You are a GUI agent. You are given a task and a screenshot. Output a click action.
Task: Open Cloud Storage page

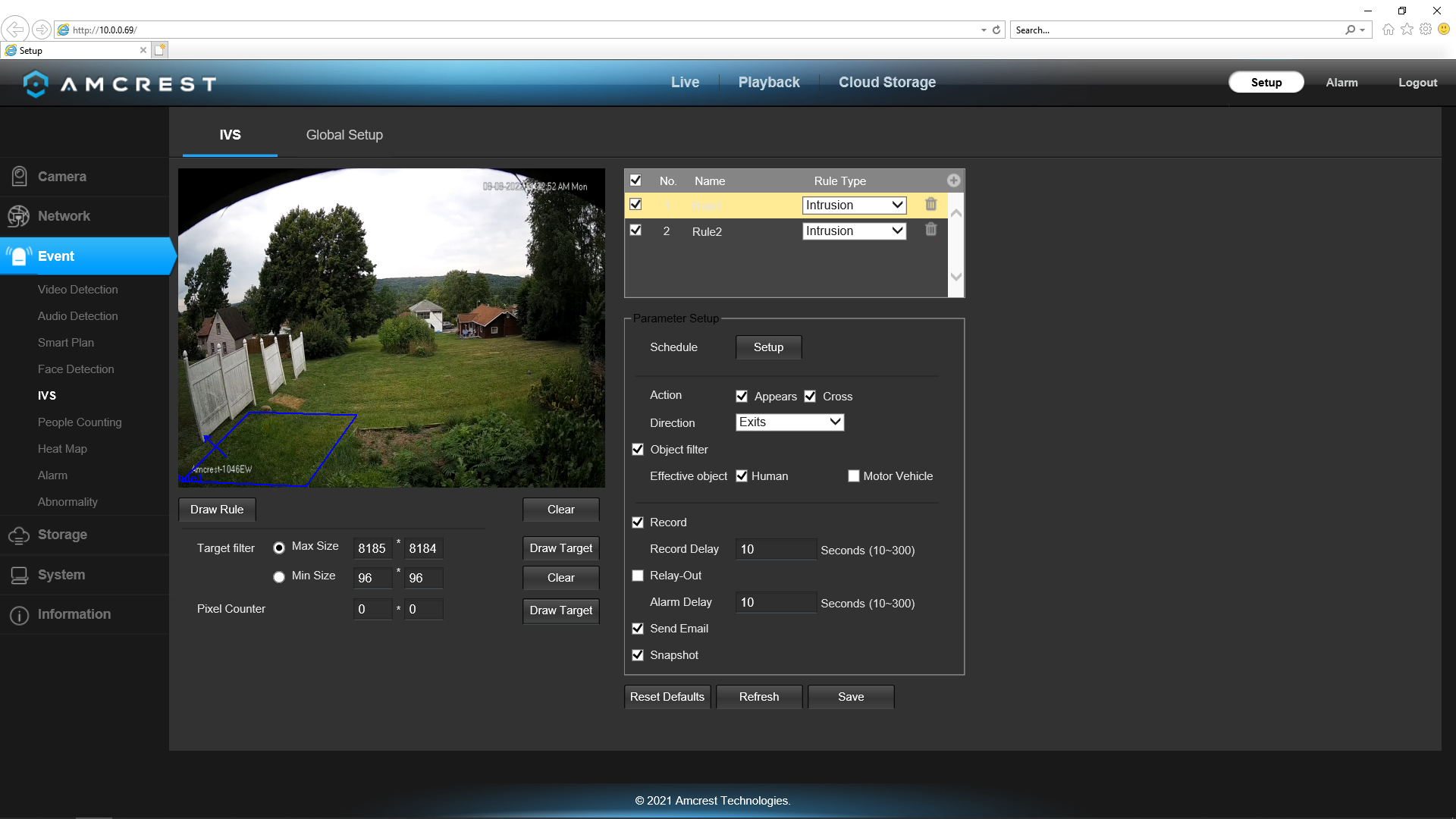point(887,83)
